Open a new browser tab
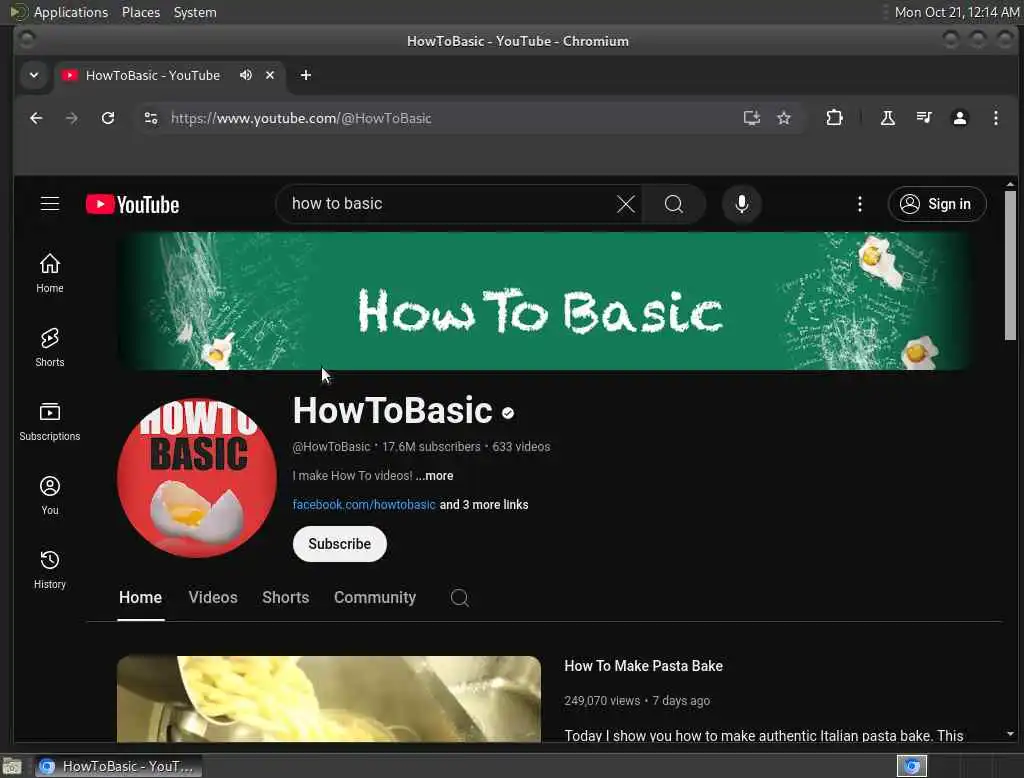The width and height of the screenshot is (1024, 778). pos(306,75)
